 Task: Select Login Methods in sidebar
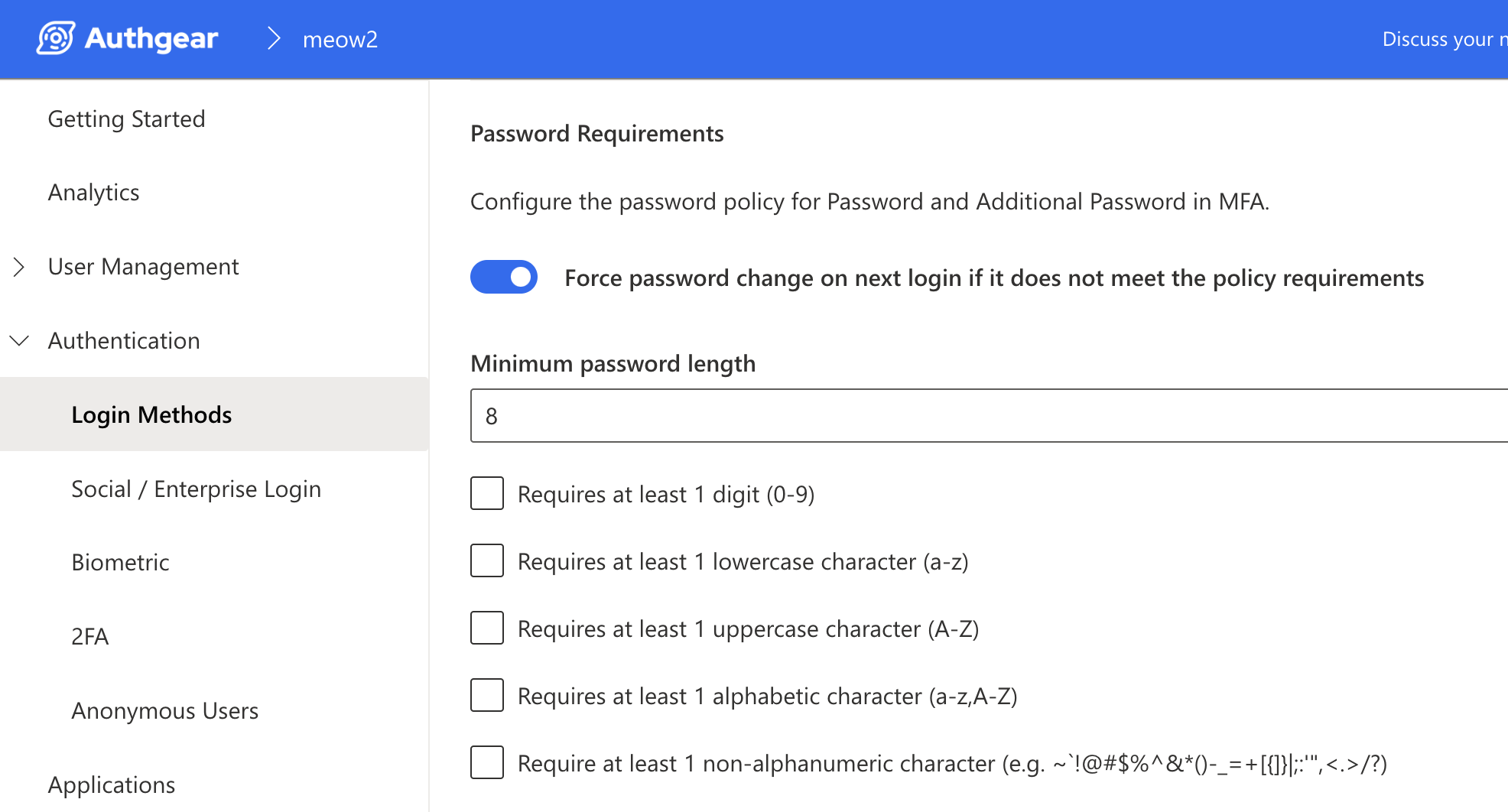click(151, 414)
